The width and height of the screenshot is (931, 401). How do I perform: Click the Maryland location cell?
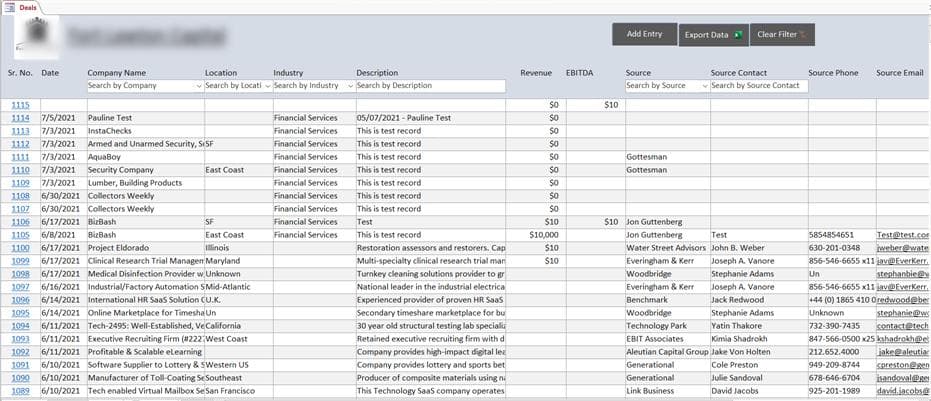(238, 261)
